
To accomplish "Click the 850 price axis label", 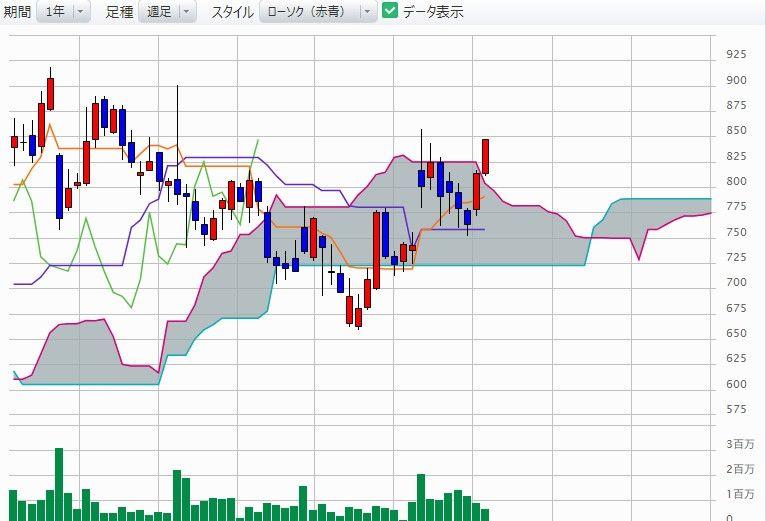I will [x=736, y=130].
